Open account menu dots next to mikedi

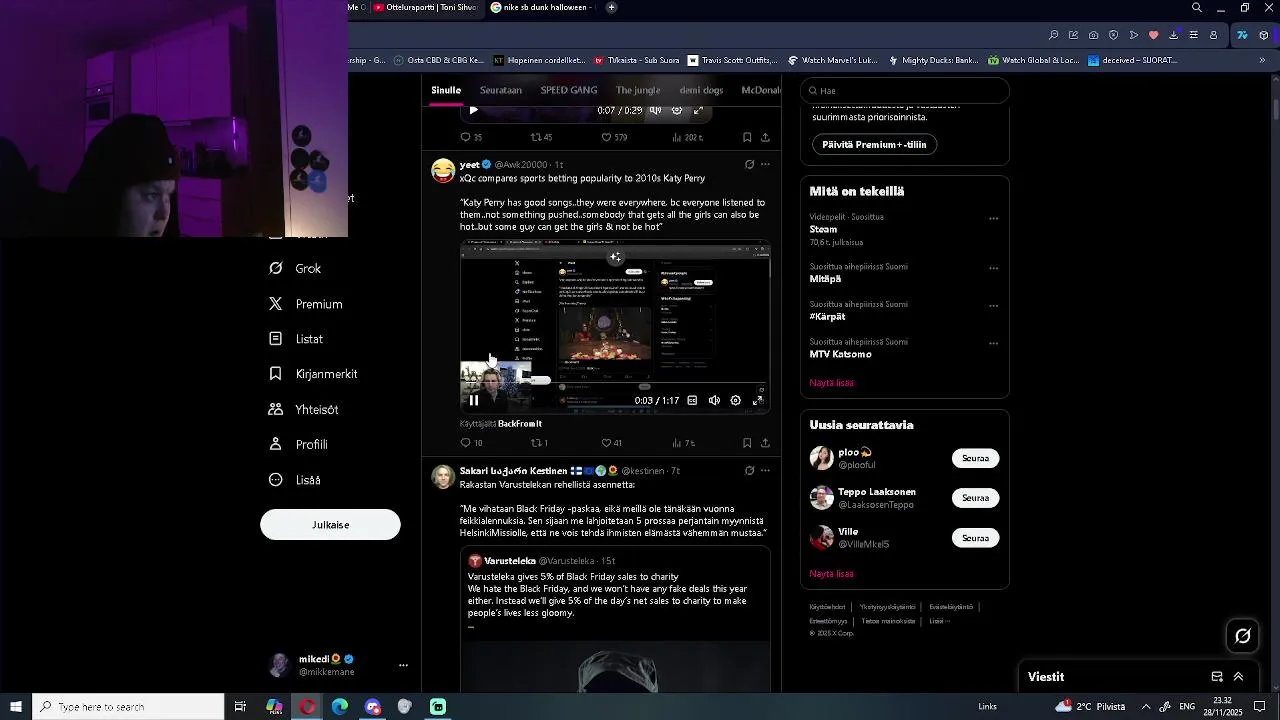coord(403,665)
